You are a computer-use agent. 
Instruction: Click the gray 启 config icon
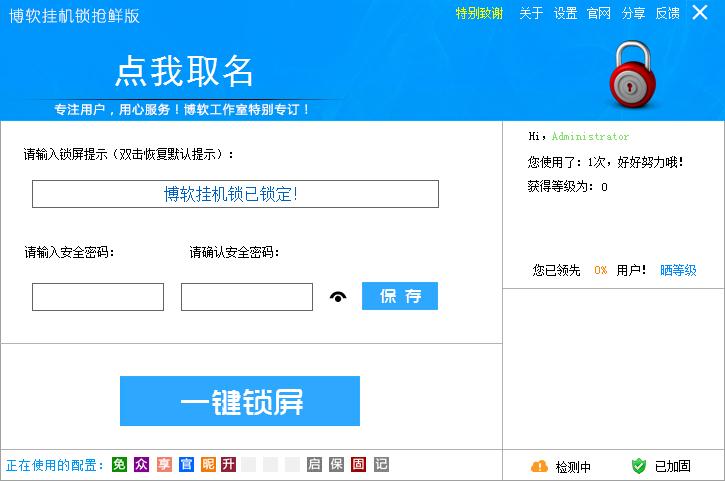(314, 464)
